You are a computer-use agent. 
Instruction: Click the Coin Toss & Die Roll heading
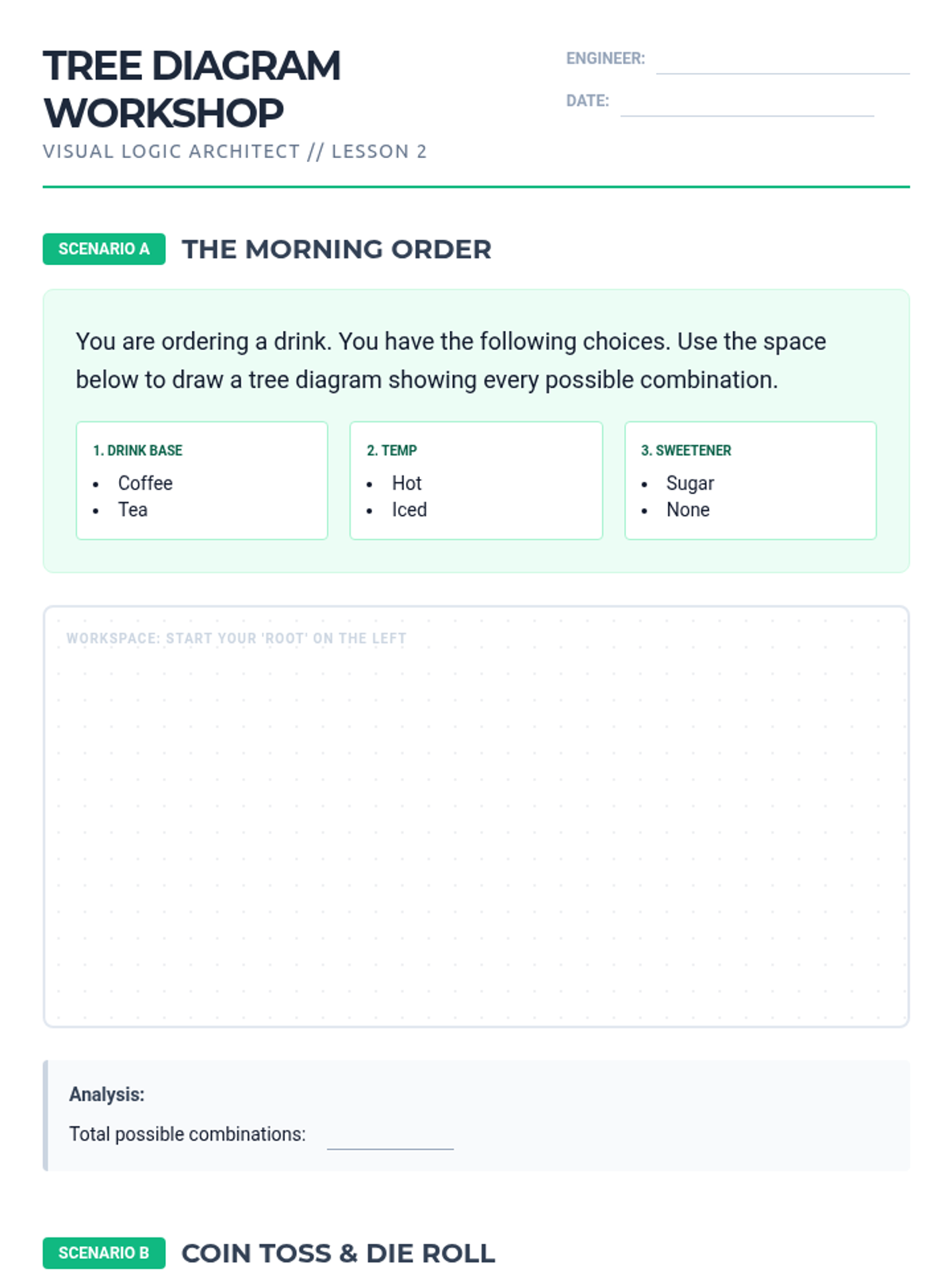(x=338, y=1253)
